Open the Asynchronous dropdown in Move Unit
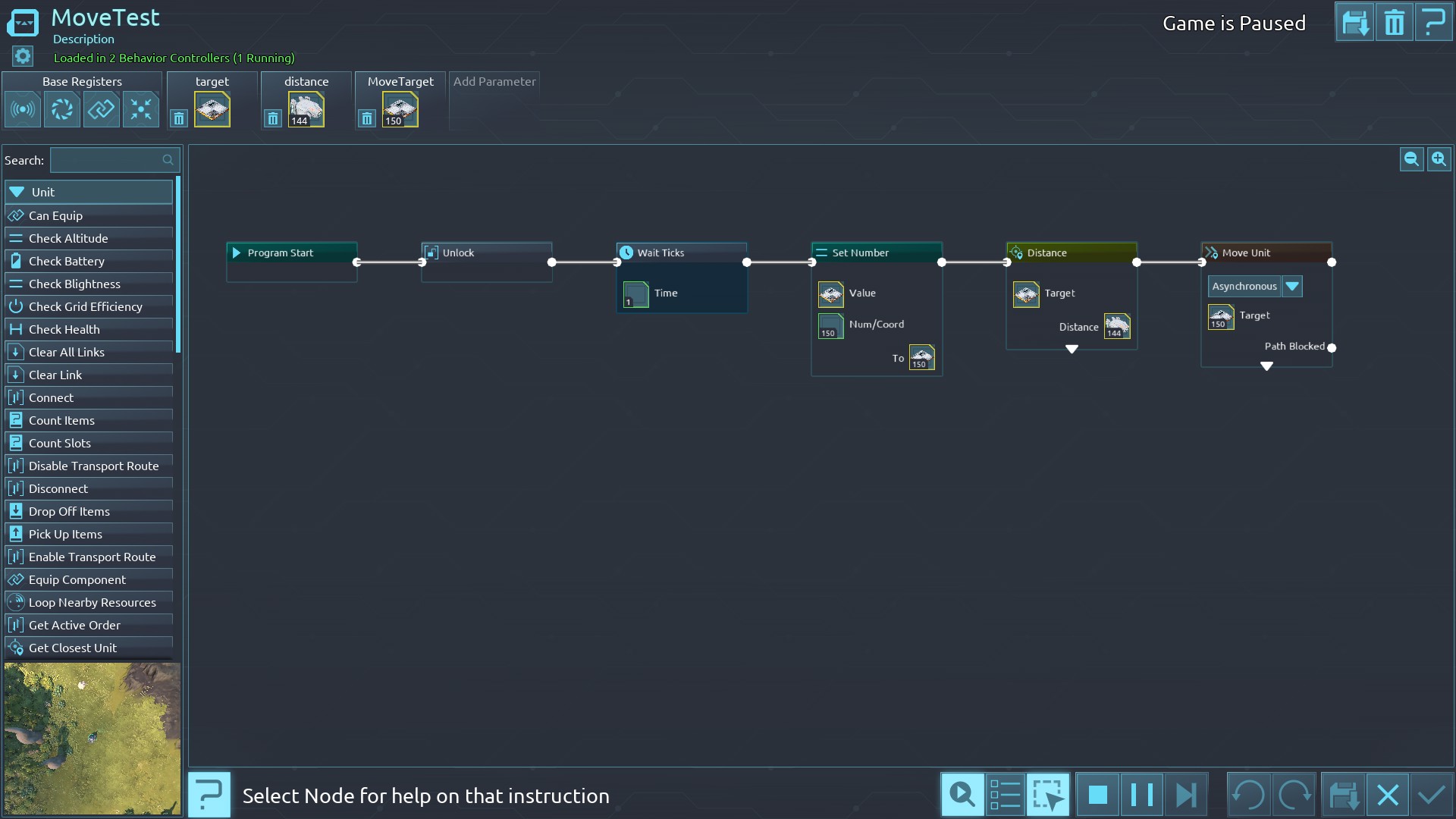The width and height of the screenshot is (1456, 819). pyautogui.click(x=1292, y=286)
